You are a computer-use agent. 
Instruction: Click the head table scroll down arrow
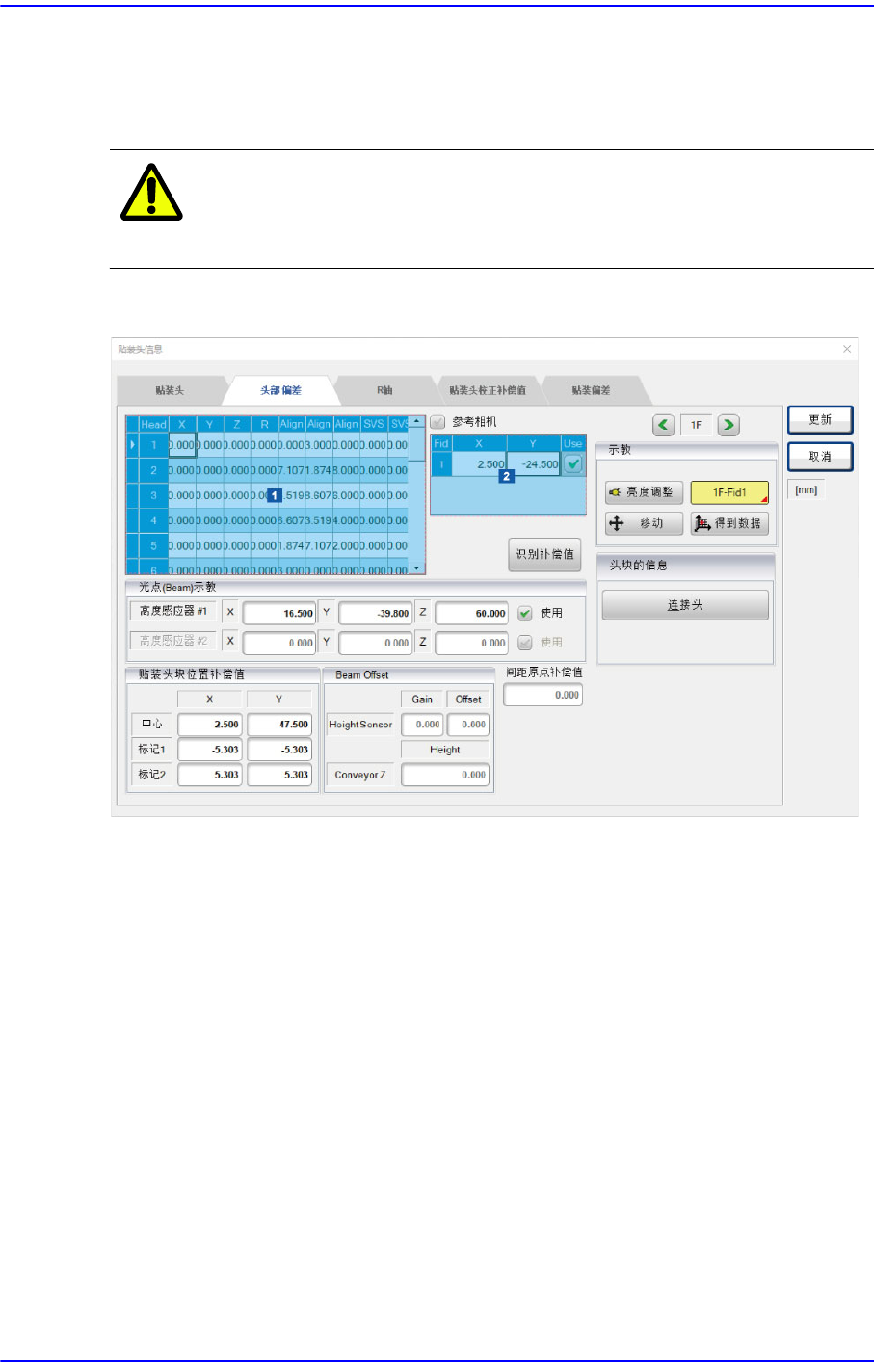pyautogui.click(x=416, y=568)
